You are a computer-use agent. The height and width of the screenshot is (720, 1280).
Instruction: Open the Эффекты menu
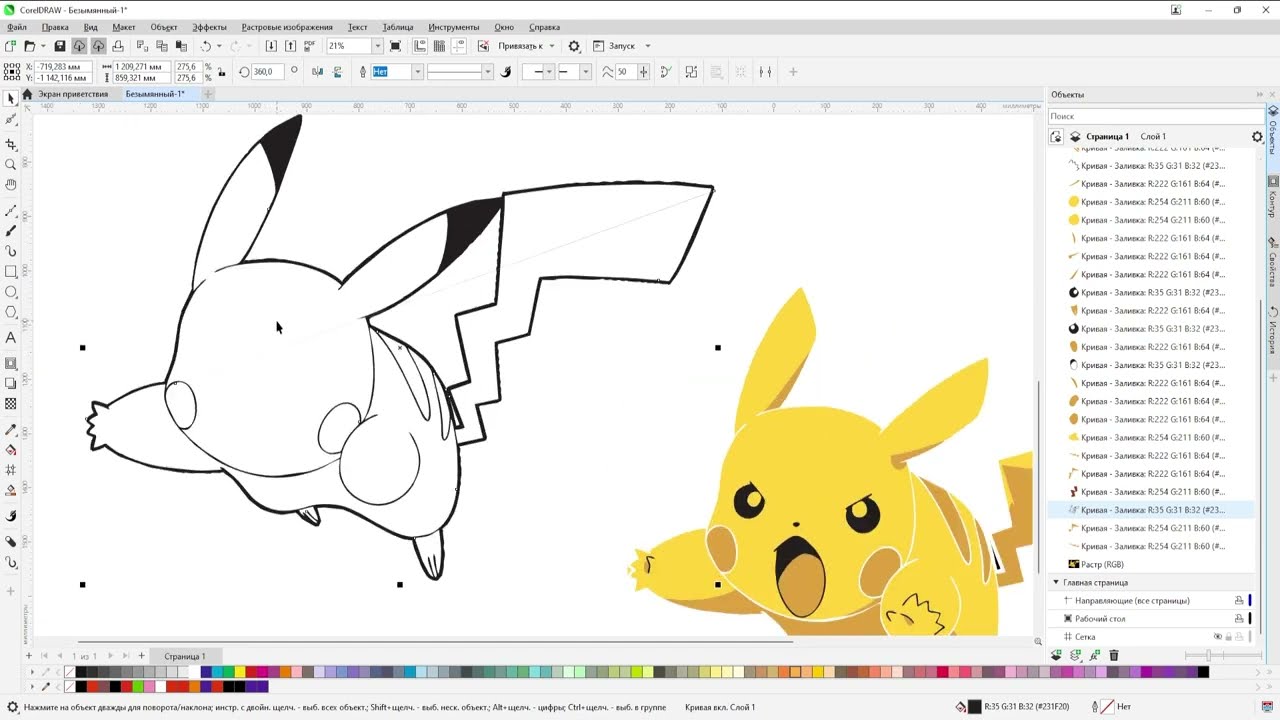pos(209,27)
